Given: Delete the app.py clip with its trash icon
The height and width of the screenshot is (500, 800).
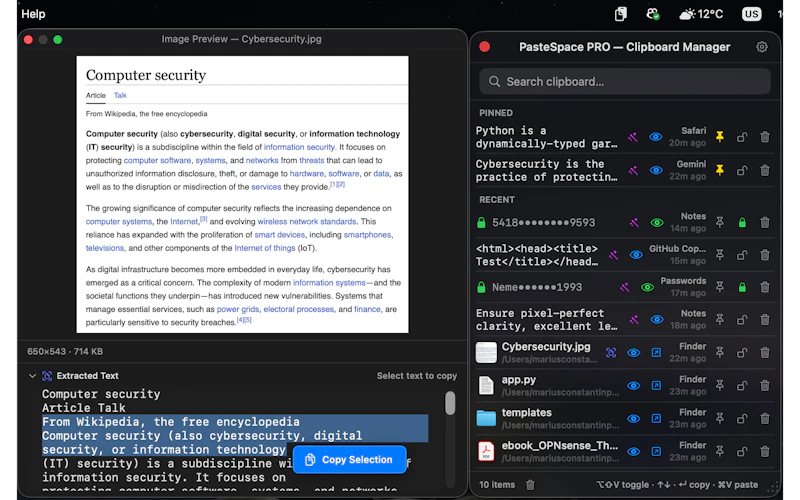Looking at the screenshot, I should point(764,386).
